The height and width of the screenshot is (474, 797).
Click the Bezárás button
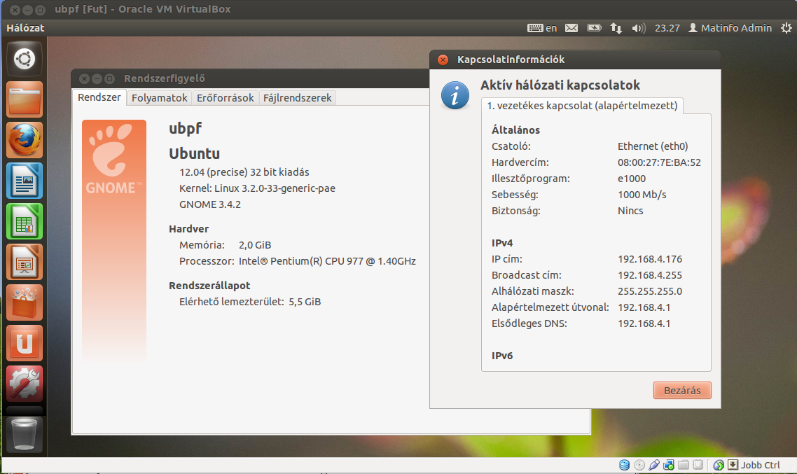(682, 390)
